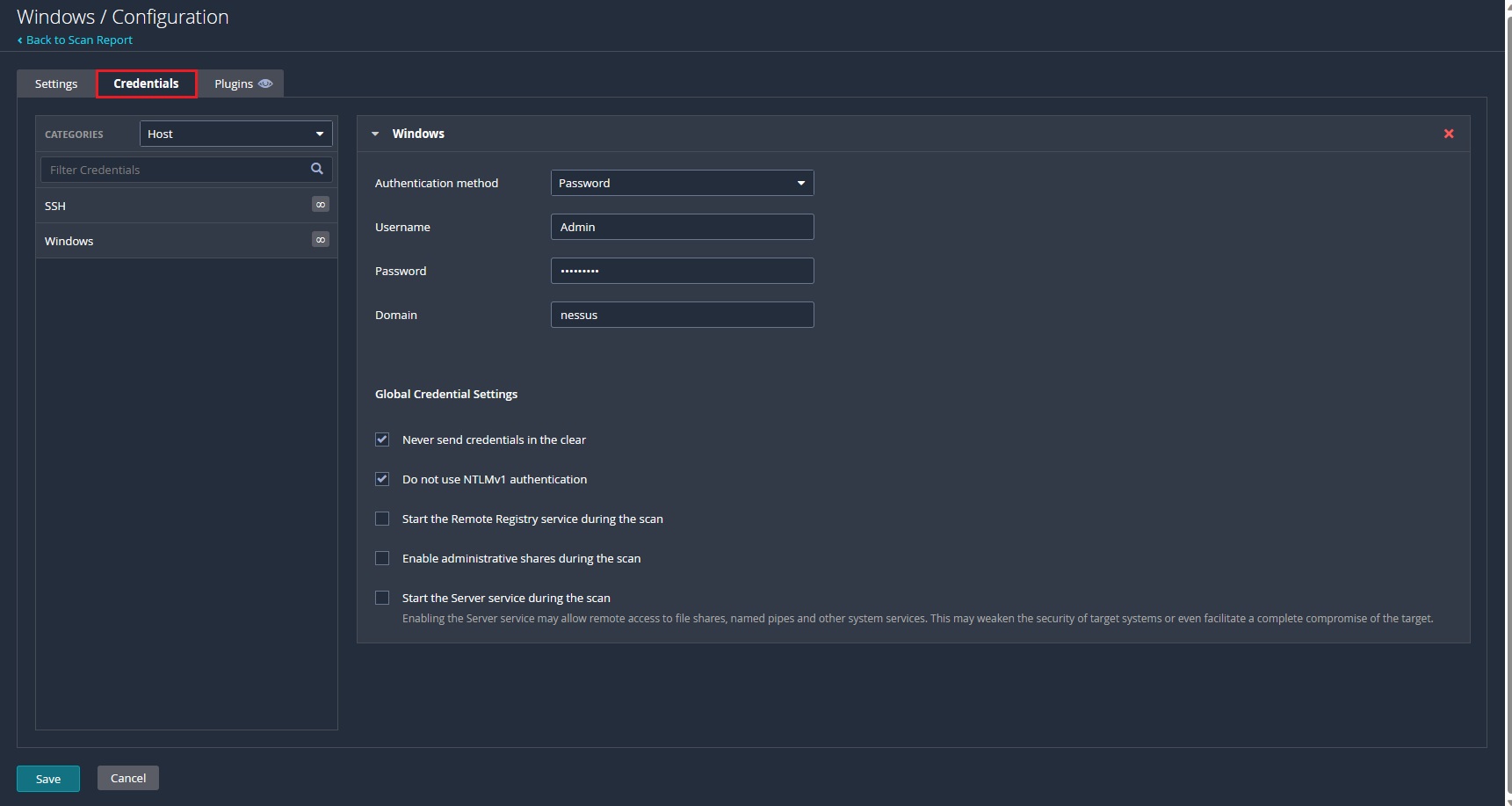Screen dimensions: 1512x806
Task: Save the scan configuration
Action: click(47, 778)
